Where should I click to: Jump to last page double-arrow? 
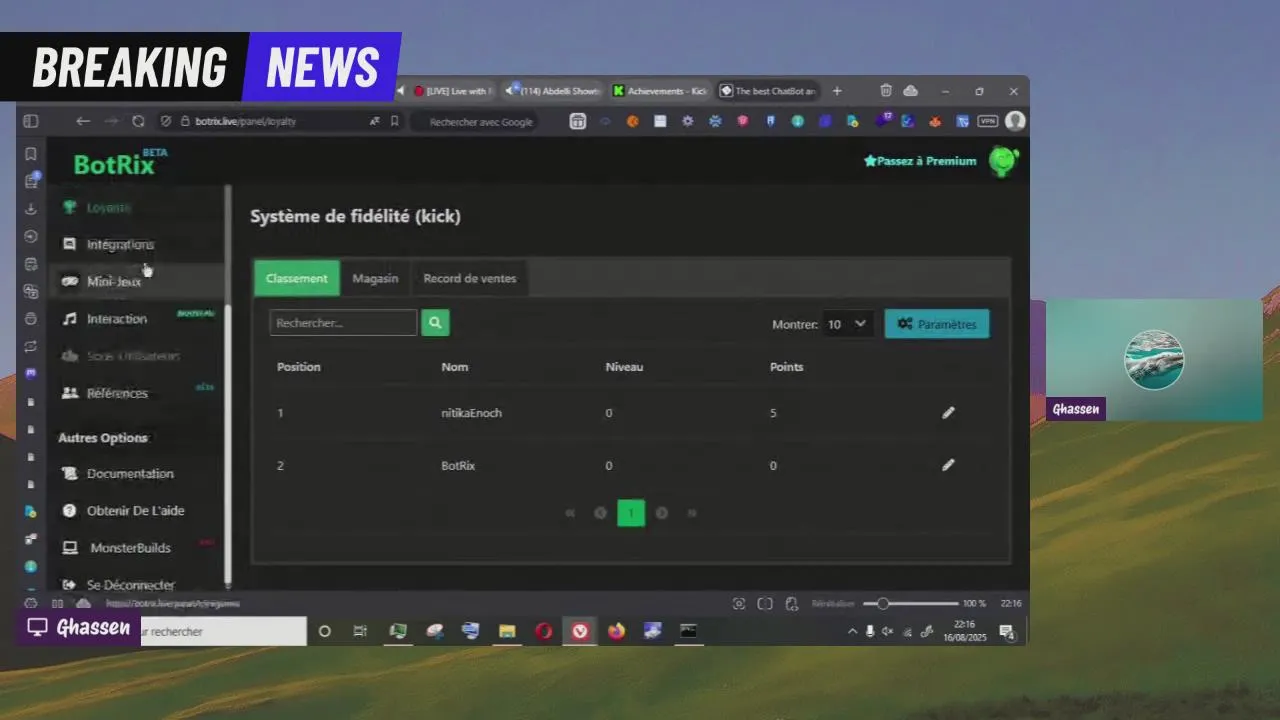pyautogui.click(x=692, y=513)
